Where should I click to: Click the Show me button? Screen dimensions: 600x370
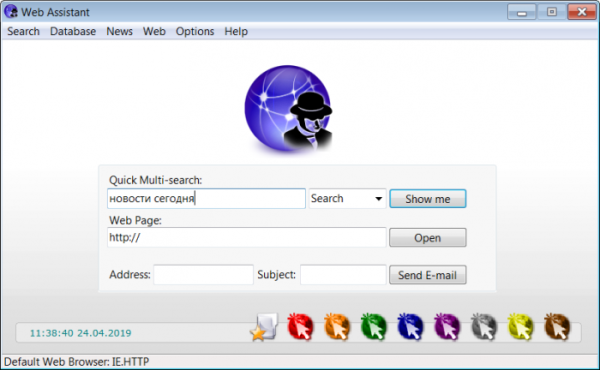coord(428,199)
